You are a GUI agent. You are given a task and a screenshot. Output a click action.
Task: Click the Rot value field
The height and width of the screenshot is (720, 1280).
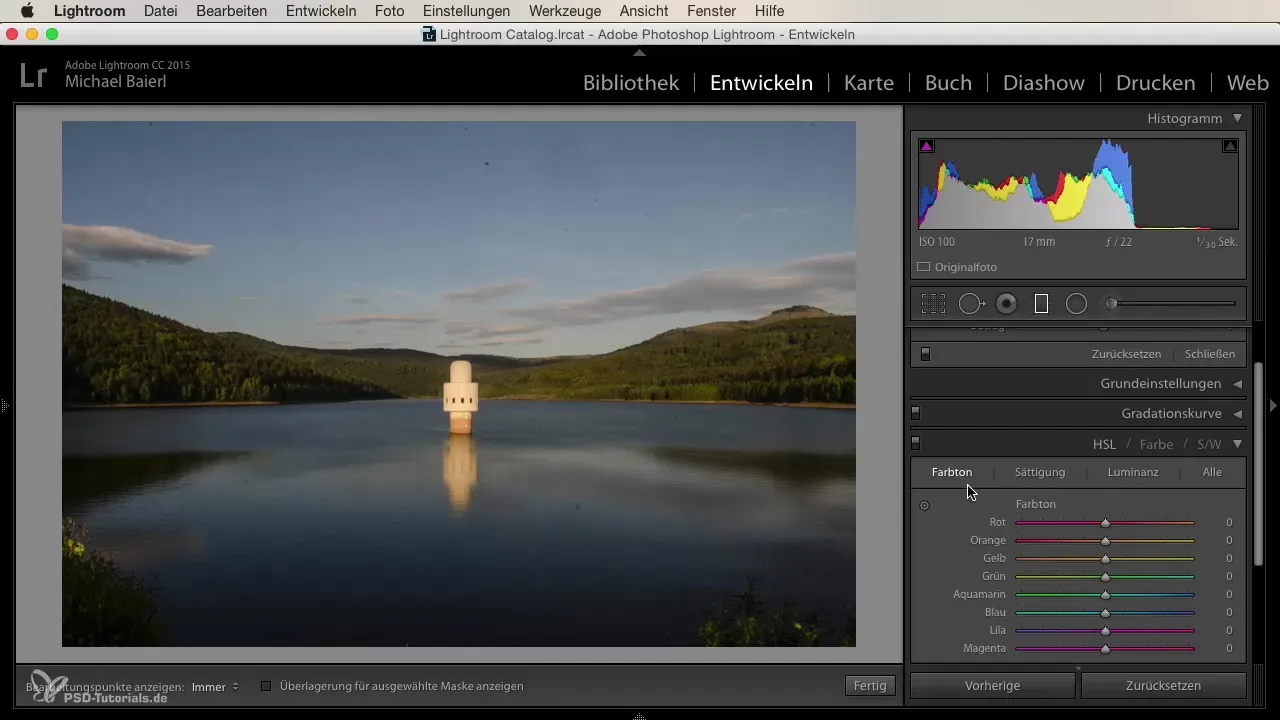pos(1228,523)
